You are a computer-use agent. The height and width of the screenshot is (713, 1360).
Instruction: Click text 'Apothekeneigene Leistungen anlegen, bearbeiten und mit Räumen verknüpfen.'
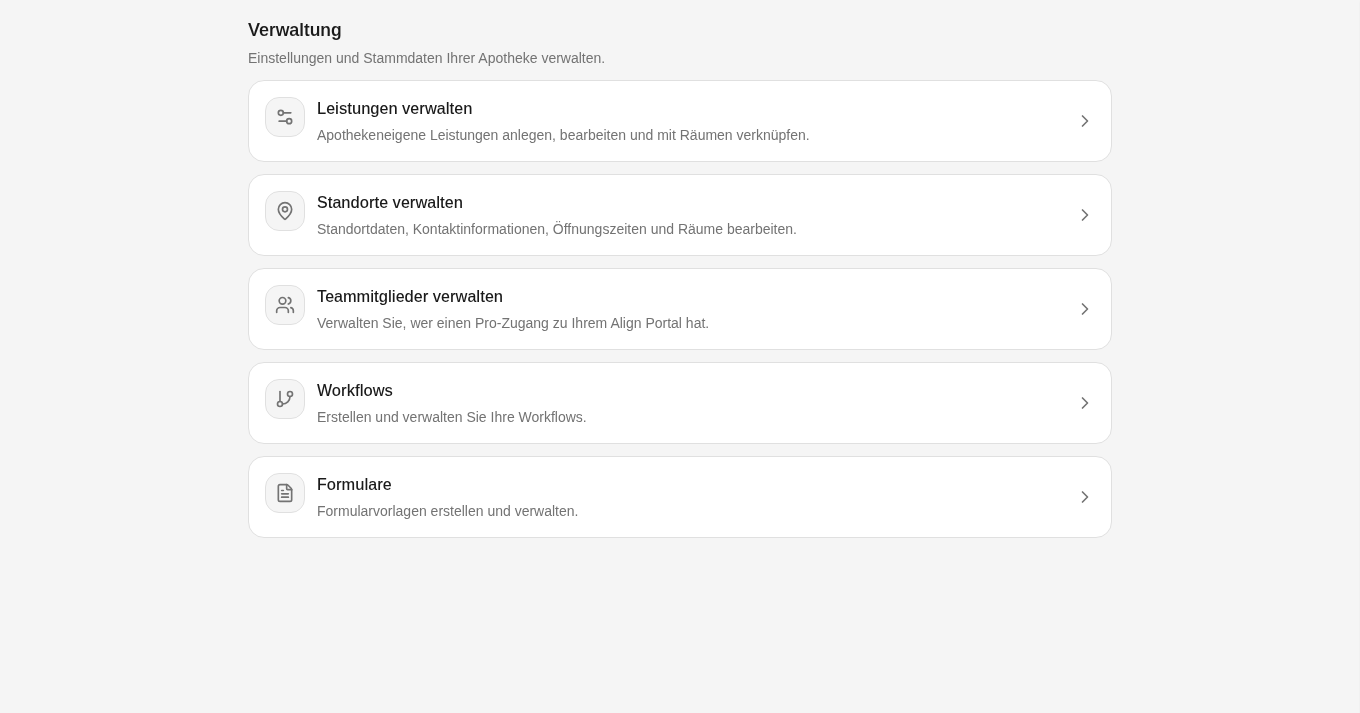coord(563,135)
